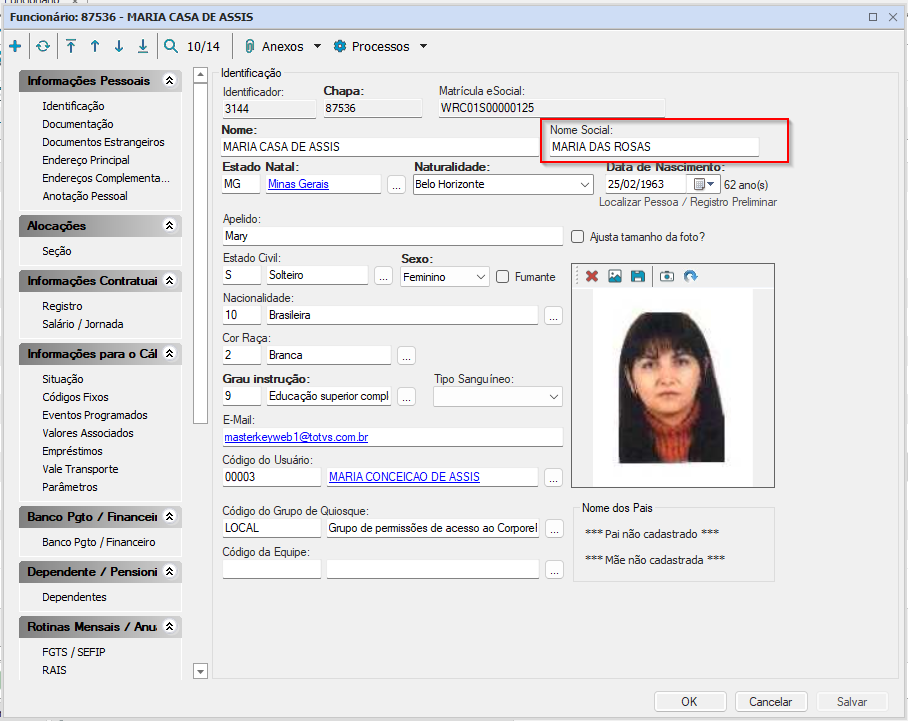Open Dependentes in sidebar

74,596
